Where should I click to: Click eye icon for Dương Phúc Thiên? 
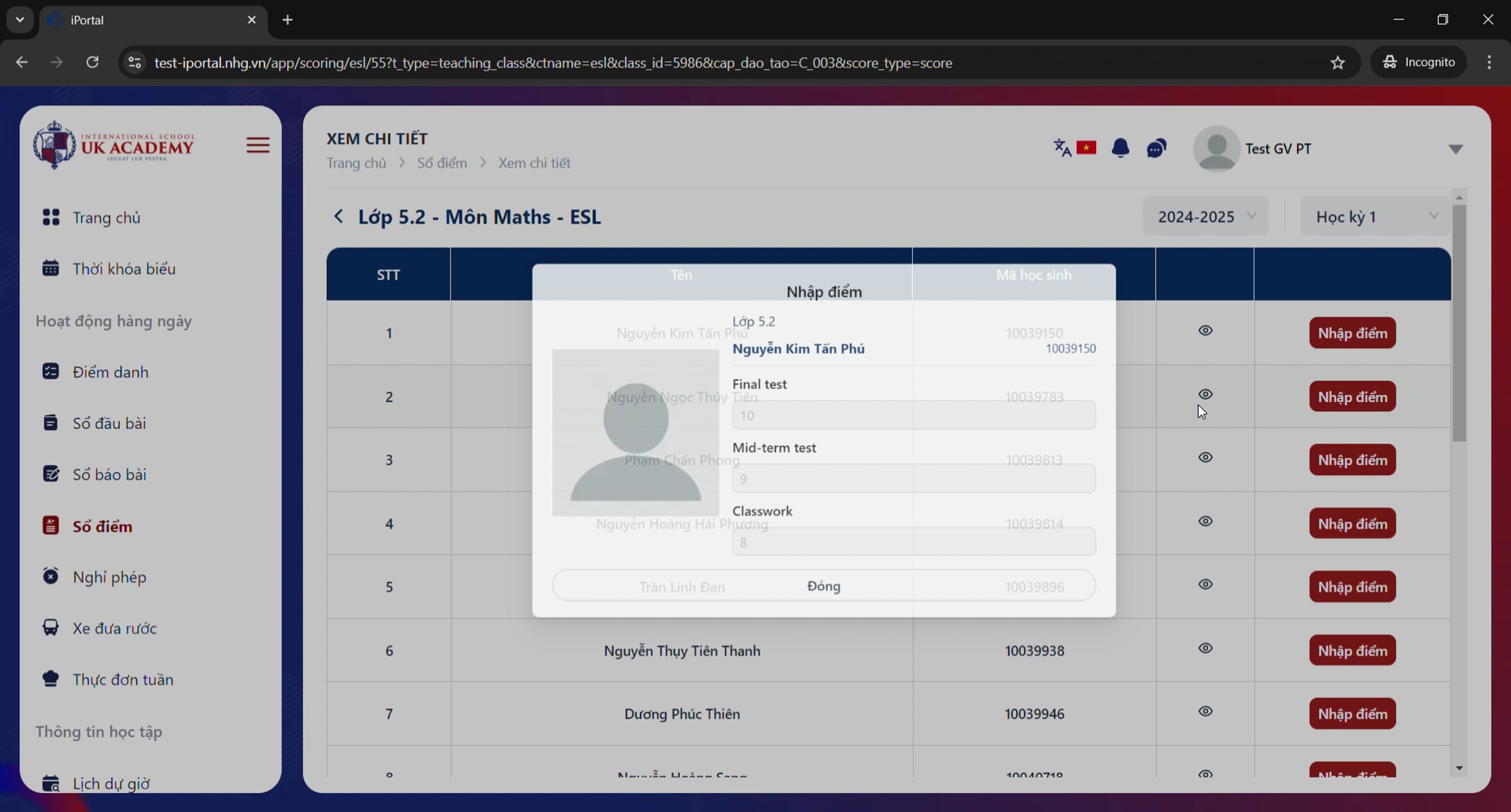click(1205, 711)
